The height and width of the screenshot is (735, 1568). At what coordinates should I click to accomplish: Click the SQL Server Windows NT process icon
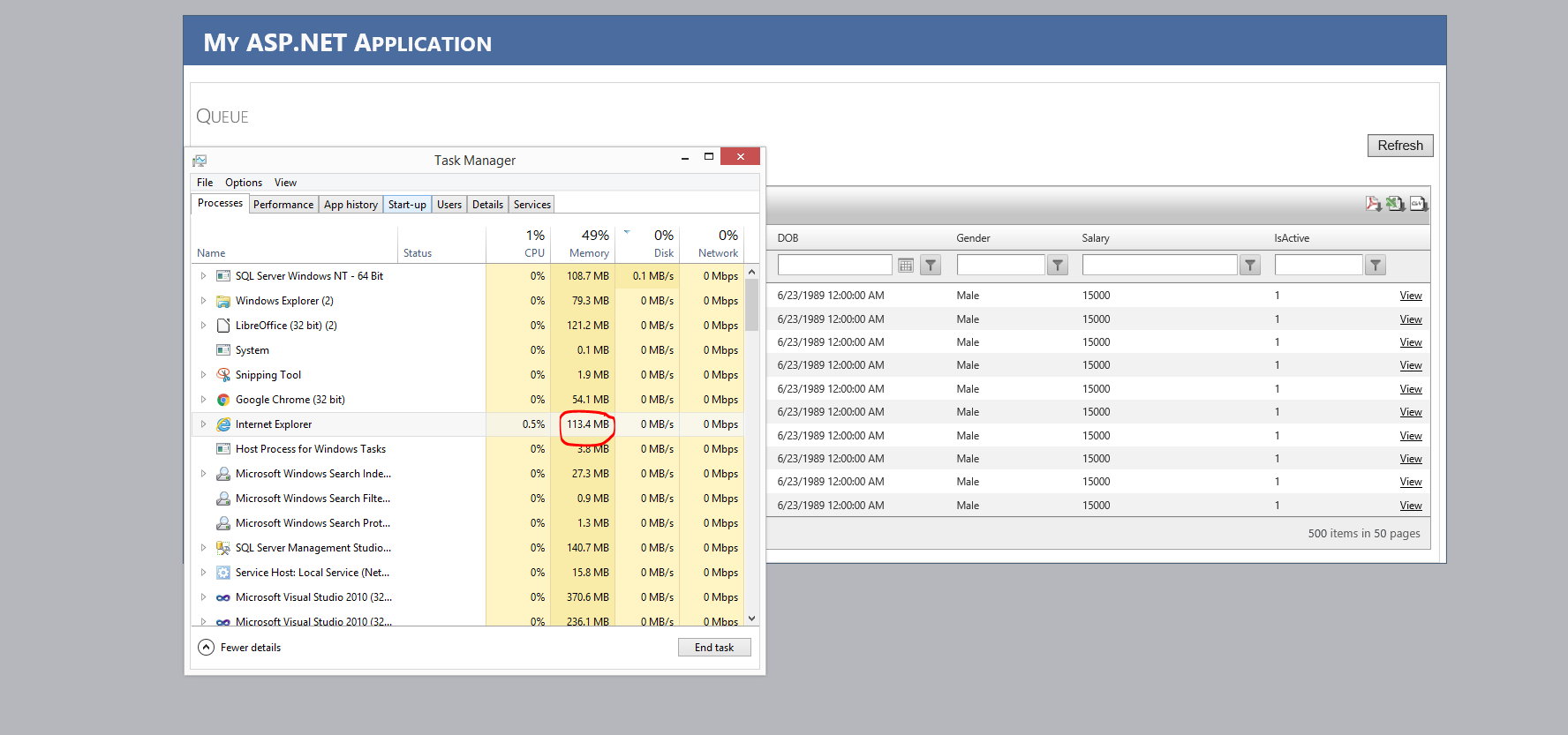pyautogui.click(x=223, y=276)
